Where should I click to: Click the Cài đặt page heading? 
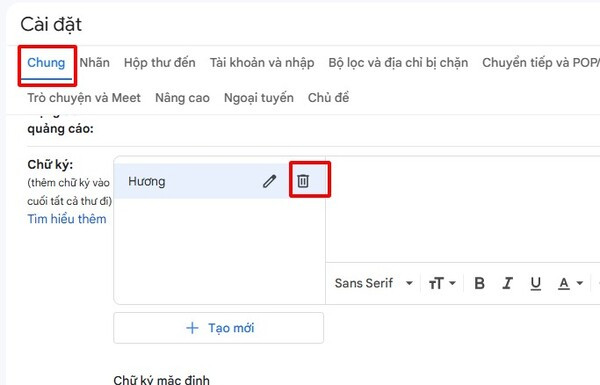(51, 24)
